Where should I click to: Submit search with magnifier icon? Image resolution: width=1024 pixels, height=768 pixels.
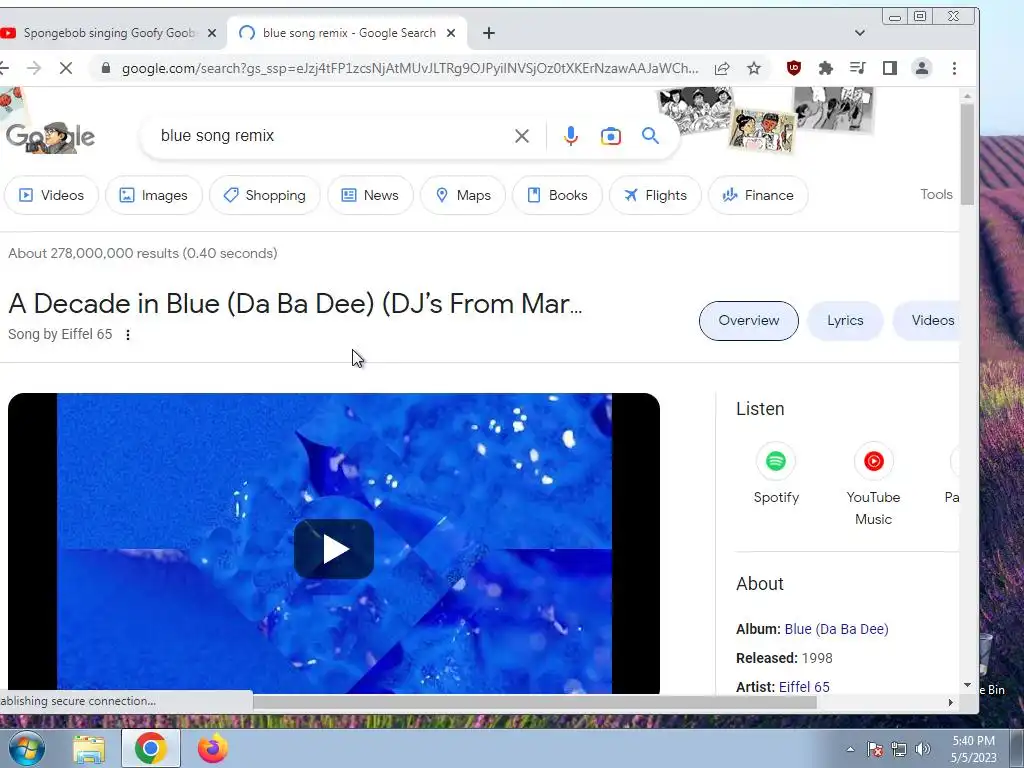point(650,136)
